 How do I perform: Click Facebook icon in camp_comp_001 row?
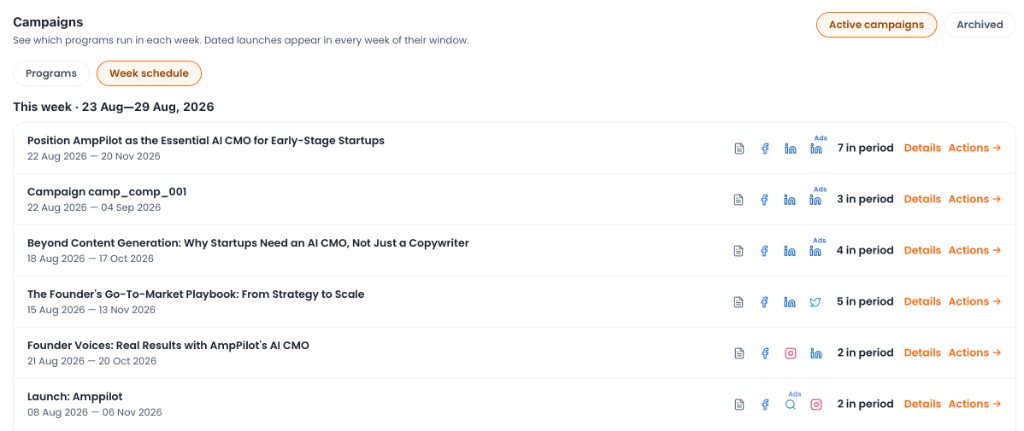(765, 200)
